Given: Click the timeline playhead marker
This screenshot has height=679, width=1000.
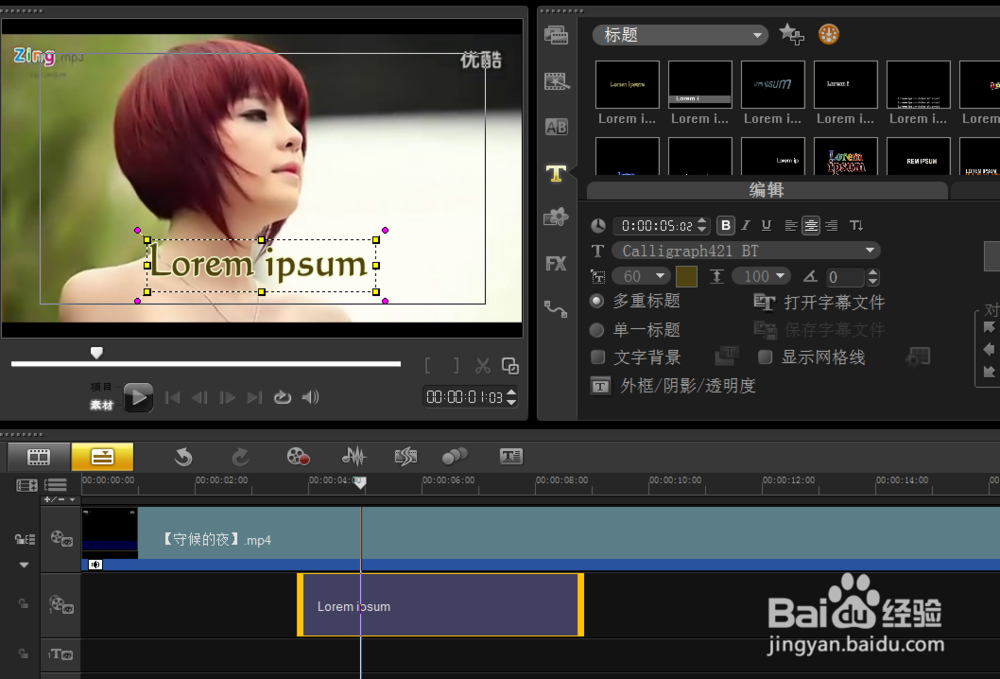Looking at the screenshot, I should [360, 483].
